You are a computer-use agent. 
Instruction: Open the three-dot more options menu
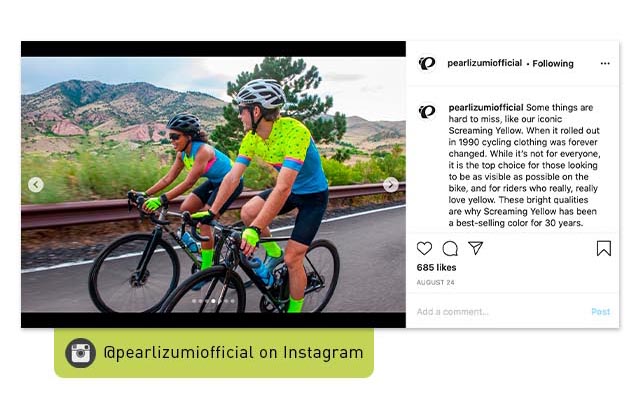click(x=605, y=63)
